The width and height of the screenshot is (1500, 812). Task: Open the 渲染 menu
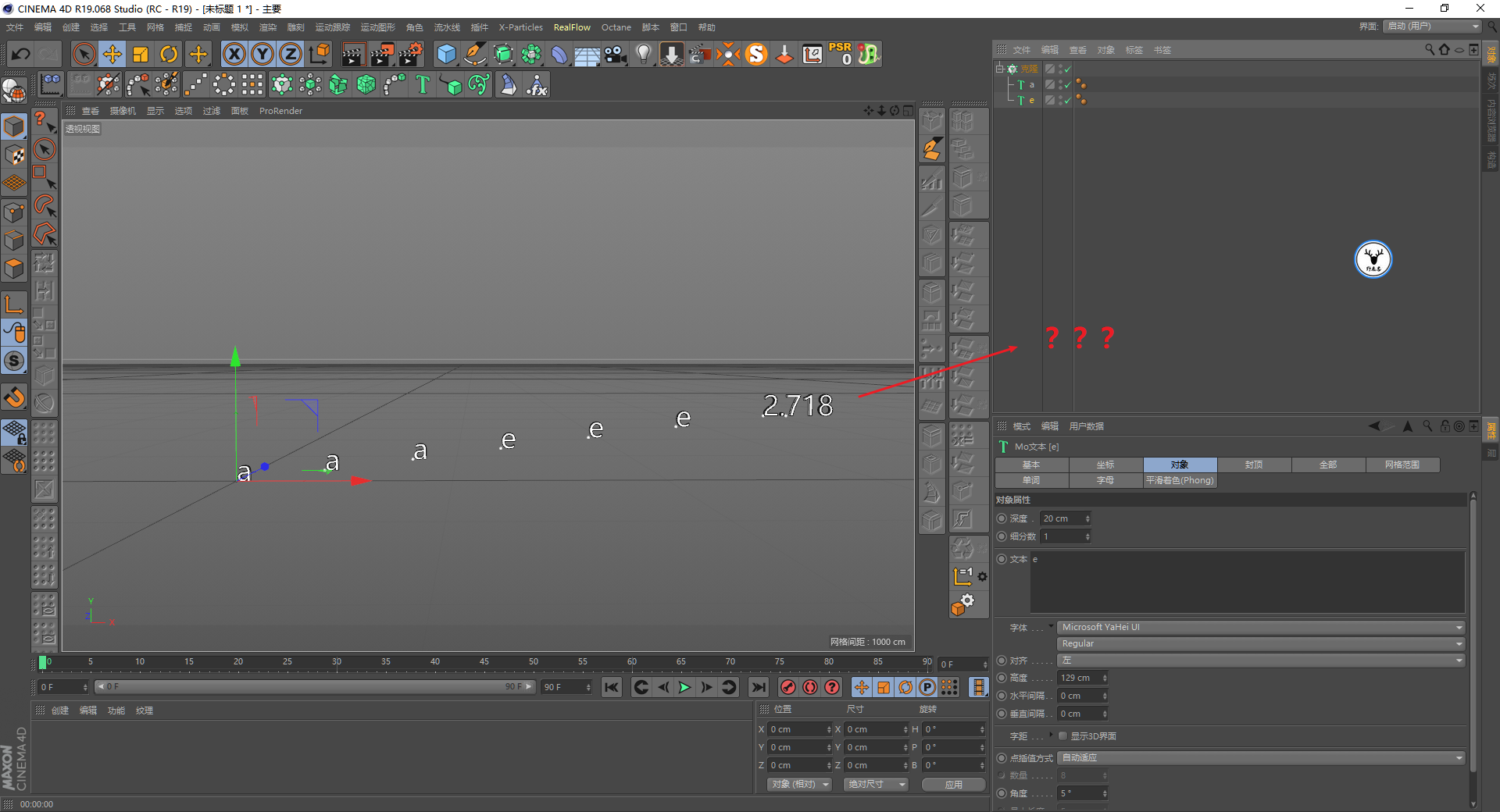268,27
